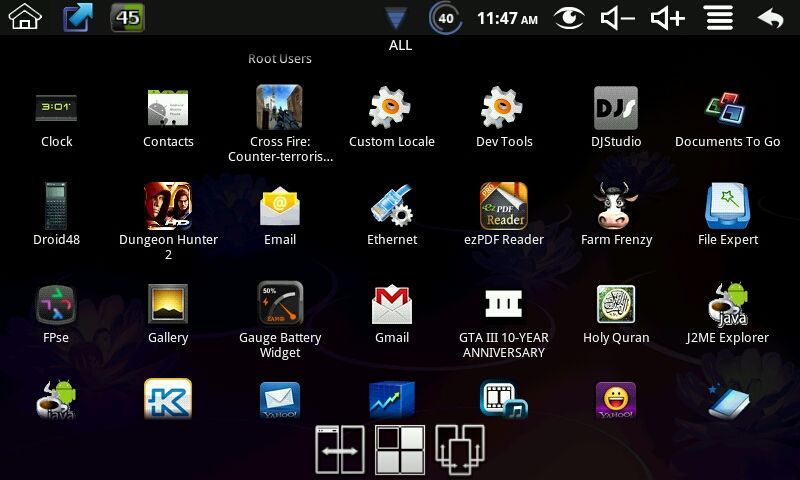Viewport: 800px width, 480px height.
Task: Tap the circular 40 gauge in the top bar
Action: (445, 18)
